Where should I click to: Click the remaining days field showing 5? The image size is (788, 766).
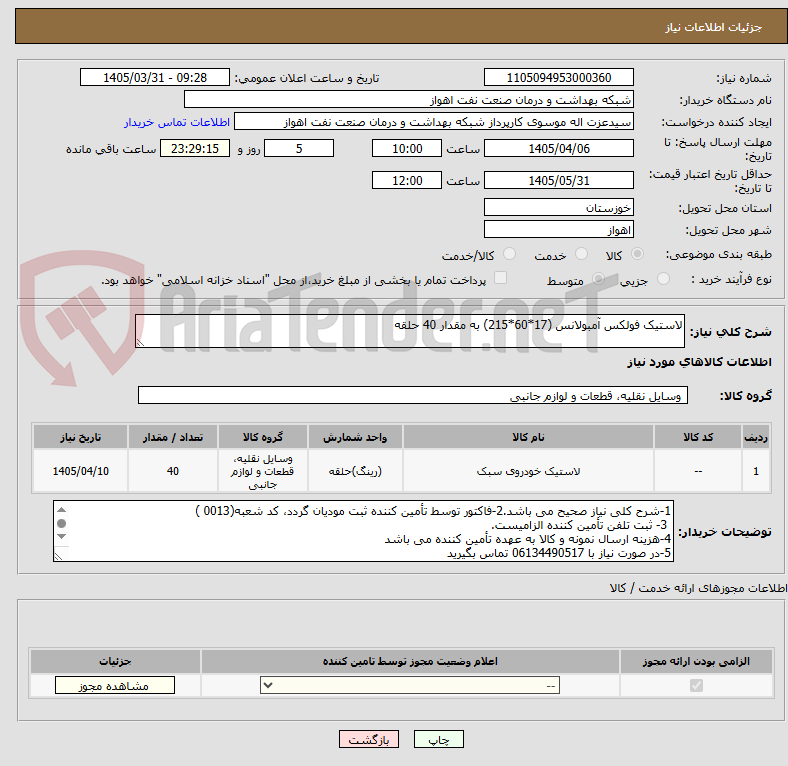coord(299,148)
